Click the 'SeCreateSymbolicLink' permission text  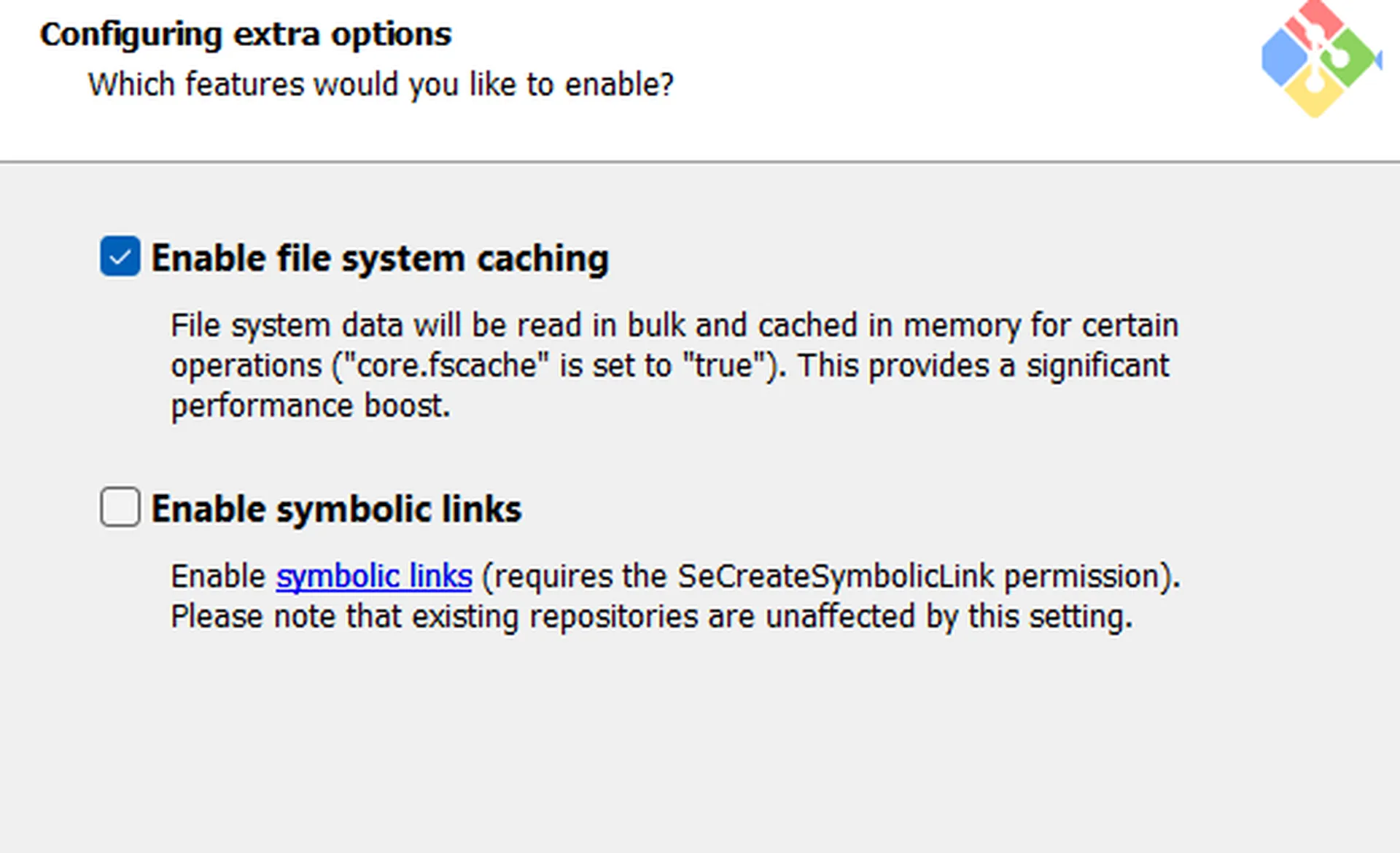click(836, 577)
